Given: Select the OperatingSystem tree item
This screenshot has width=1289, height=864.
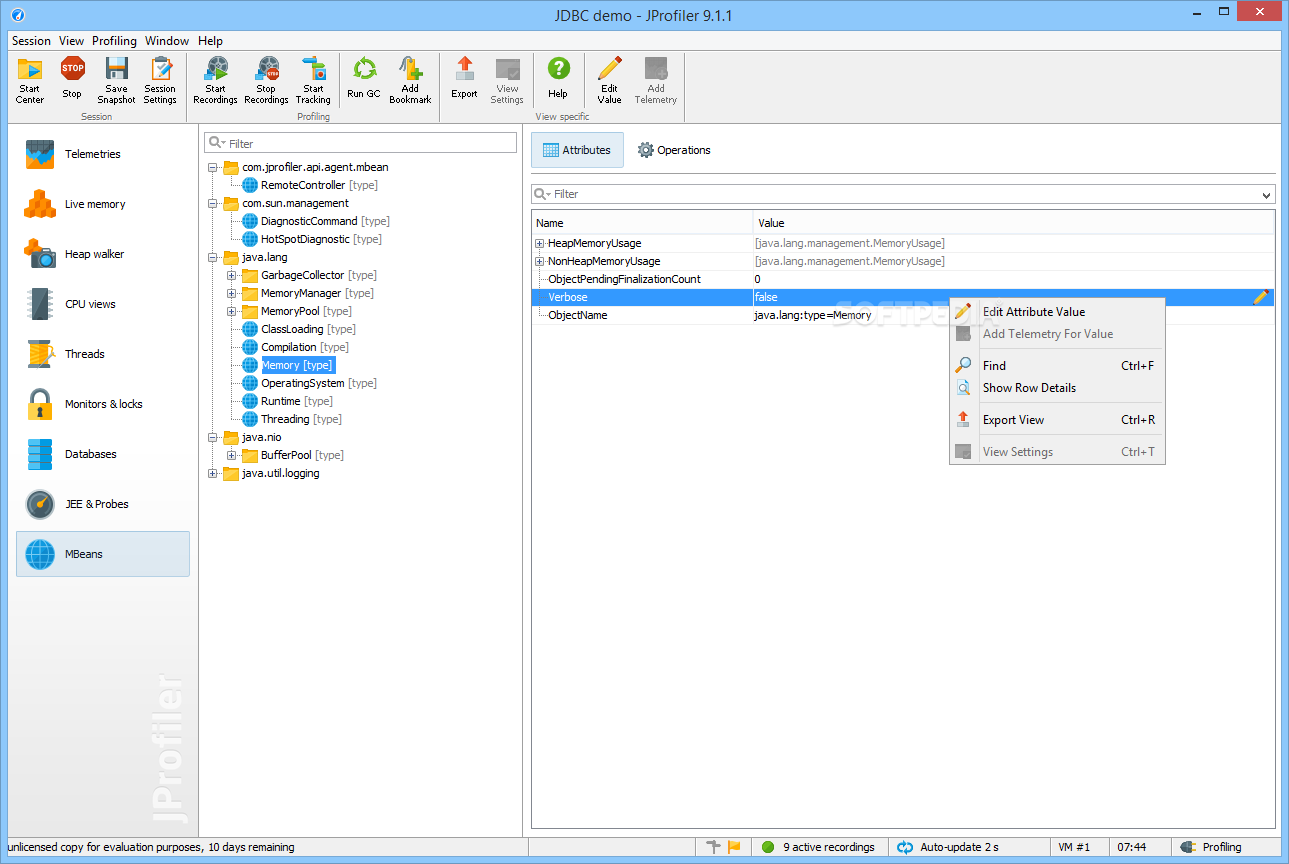Looking at the screenshot, I should point(309,383).
